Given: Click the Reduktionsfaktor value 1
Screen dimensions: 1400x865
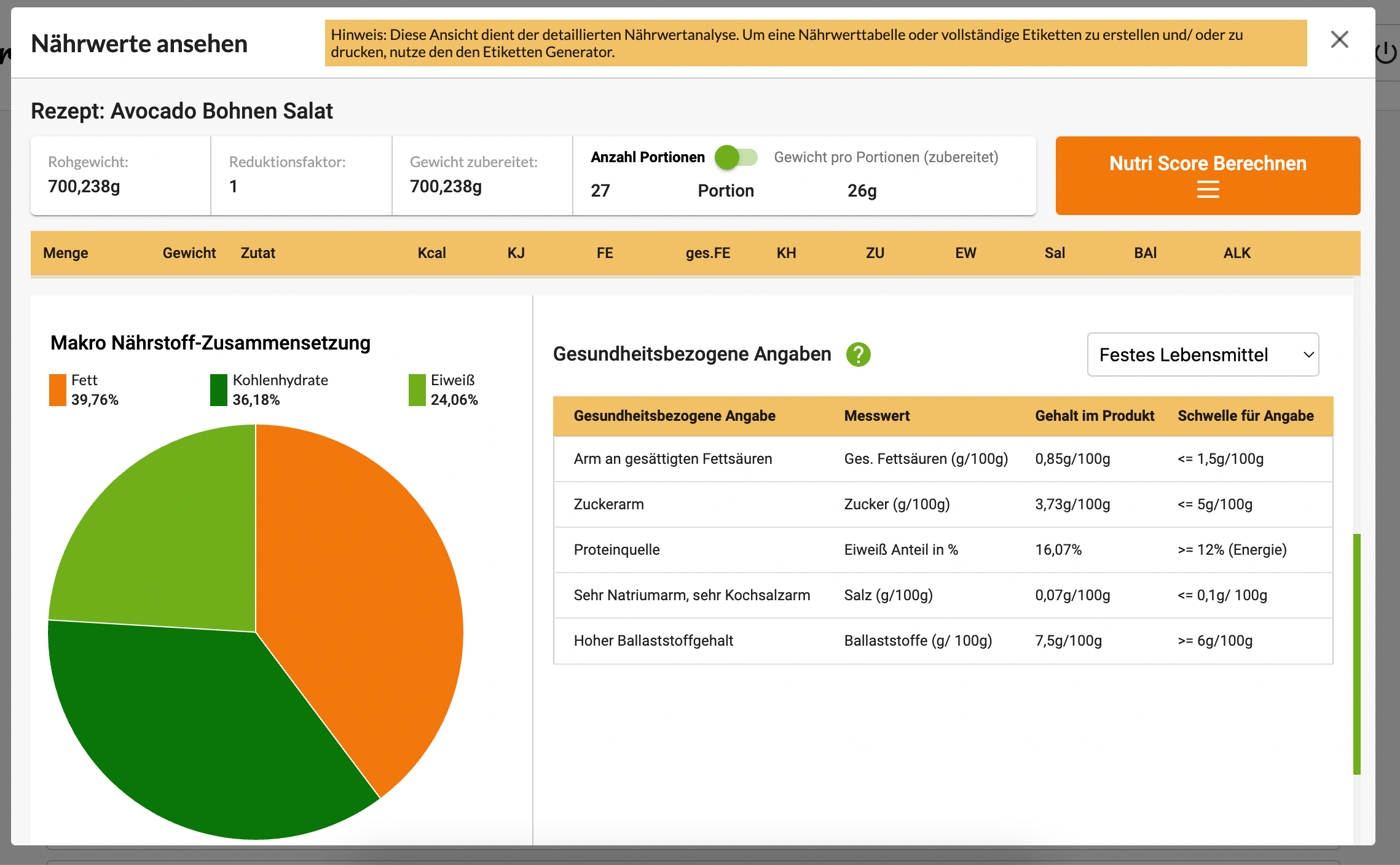Looking at the screenshot, I should pyautogui.click(x=234, y=186).
